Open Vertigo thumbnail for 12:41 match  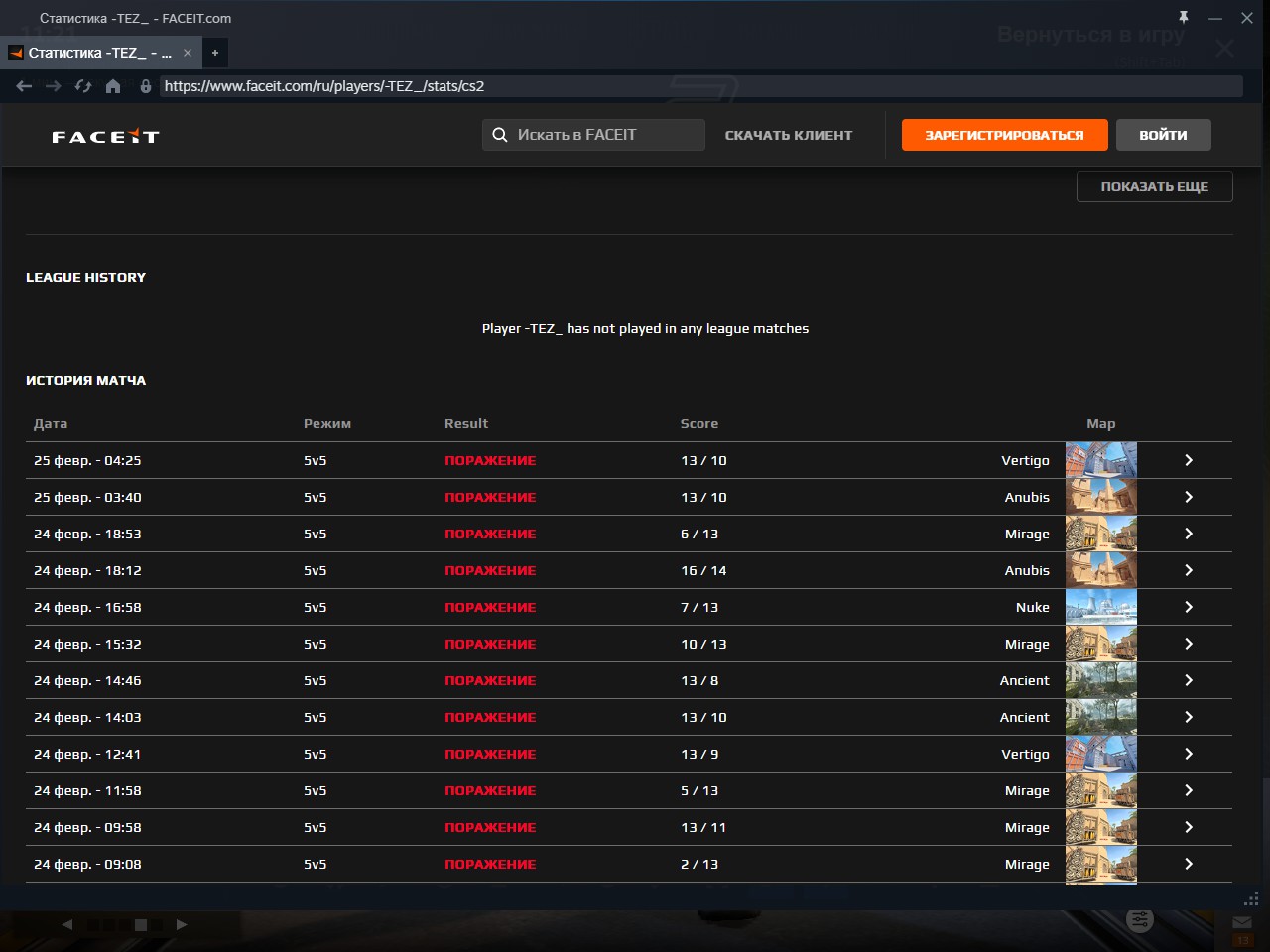(1101, 754)
